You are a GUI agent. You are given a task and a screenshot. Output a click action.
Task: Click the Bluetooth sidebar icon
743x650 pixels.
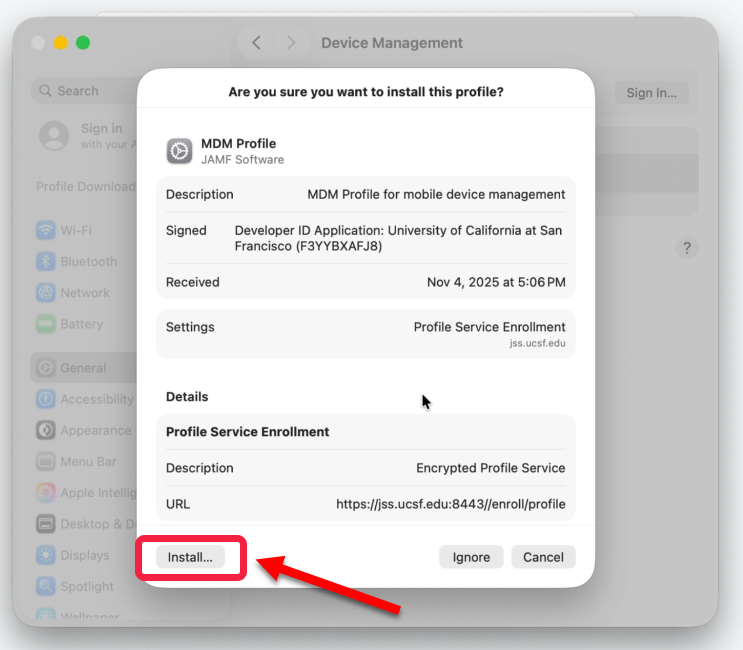pos(46,262)
